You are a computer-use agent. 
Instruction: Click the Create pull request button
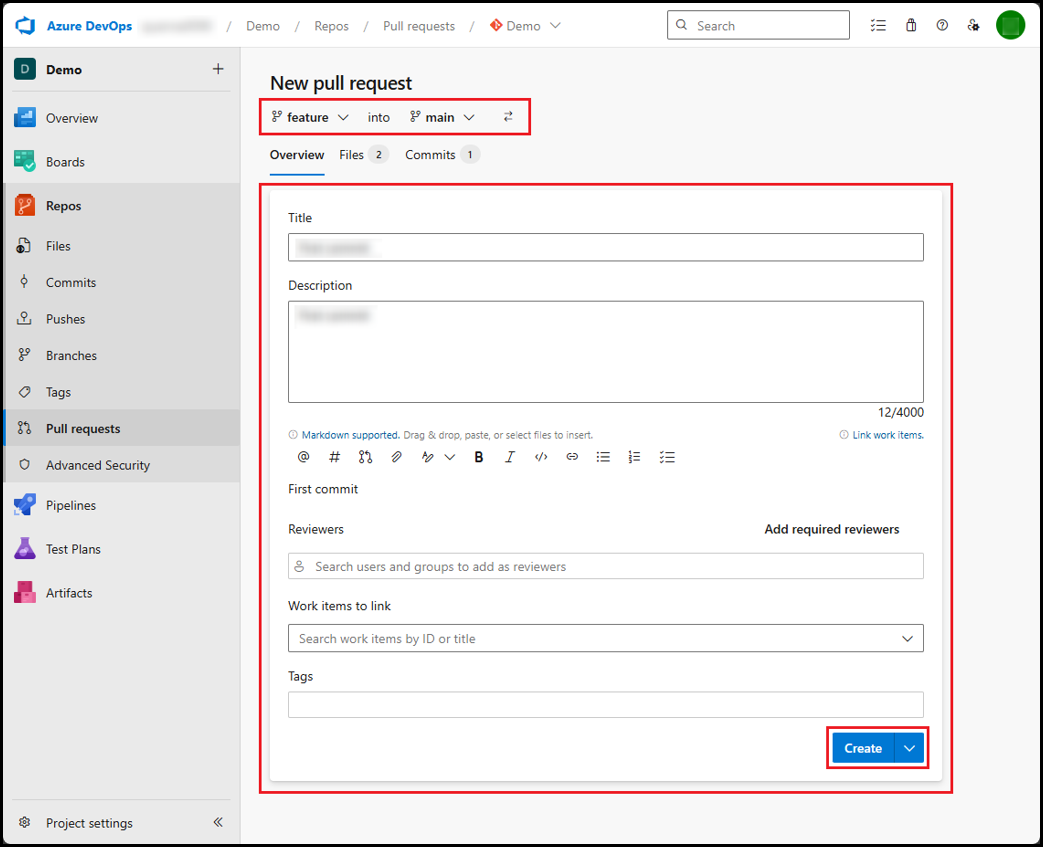pyautogui.click(x=862, y=748)
